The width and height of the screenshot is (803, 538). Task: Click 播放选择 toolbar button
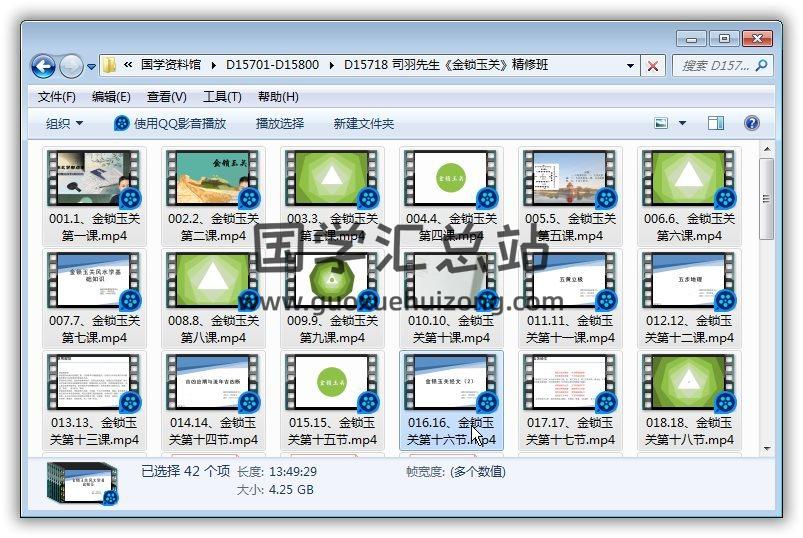tap(280, 123)
